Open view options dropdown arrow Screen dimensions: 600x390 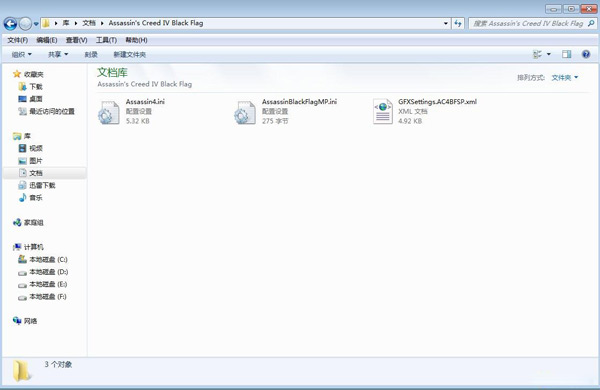coord(549,54)
